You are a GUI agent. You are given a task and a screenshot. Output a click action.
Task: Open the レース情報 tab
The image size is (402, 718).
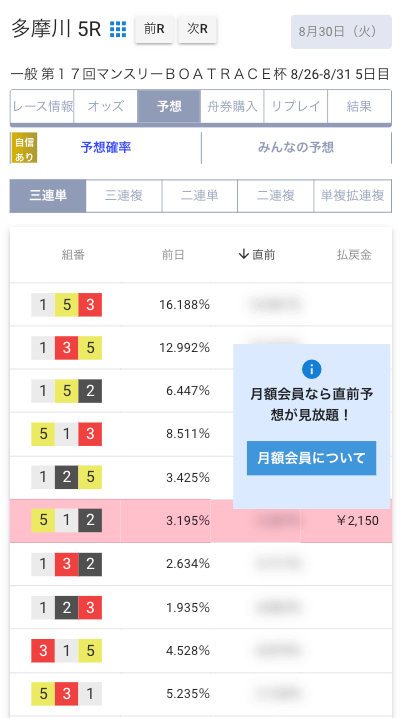click(42, 106)
